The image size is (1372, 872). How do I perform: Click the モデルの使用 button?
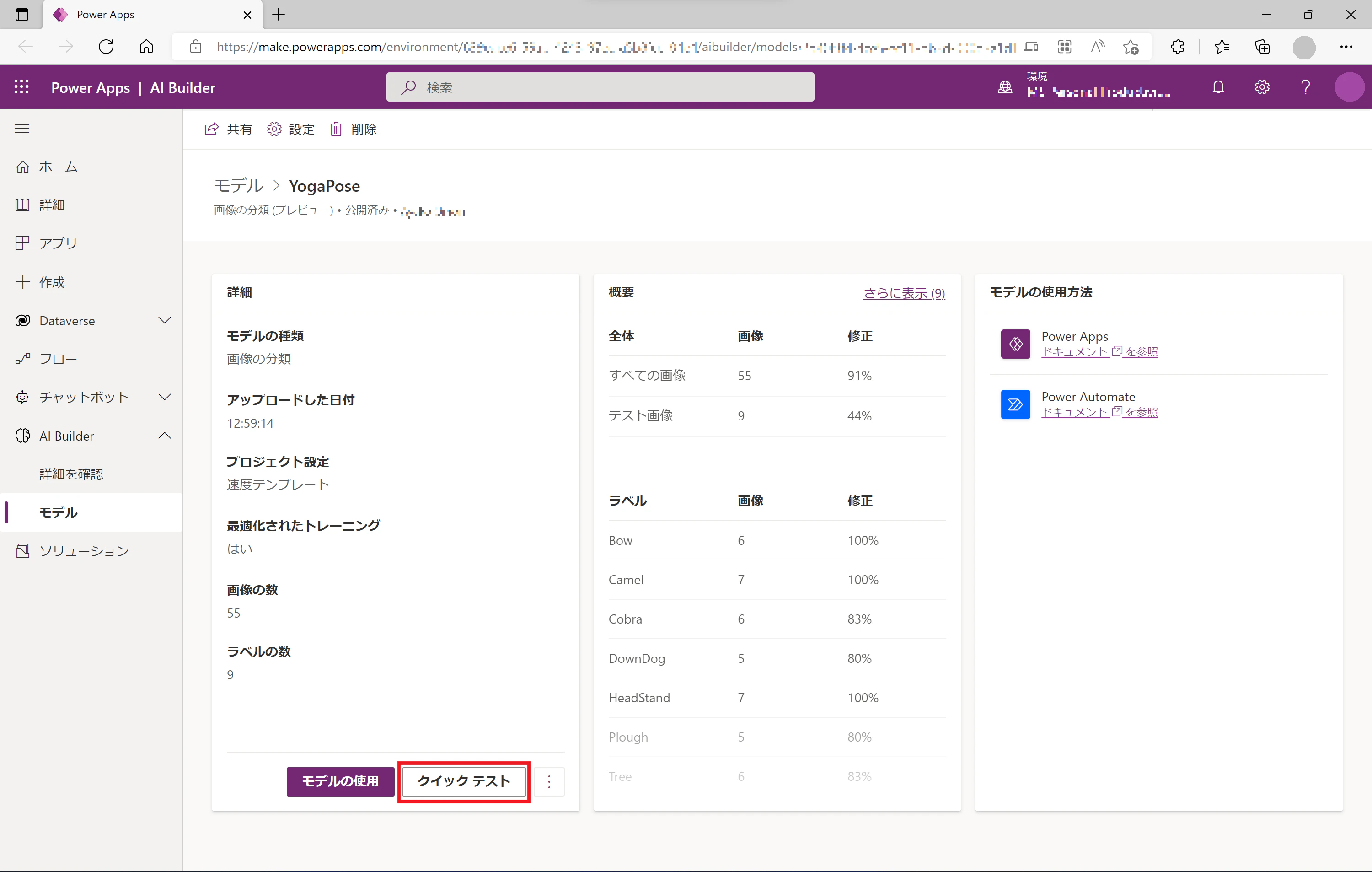pos(340,781)
